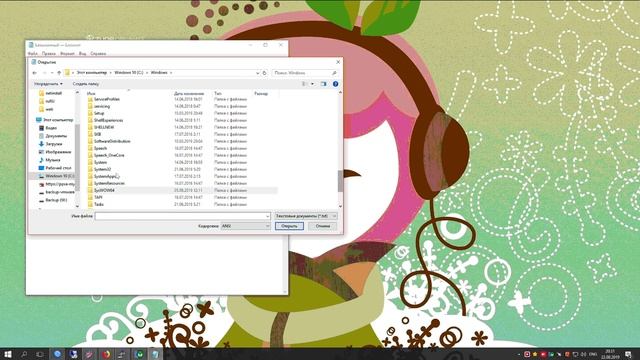Screen dimensions: 640x360
Task: Click Этот компьютер in address path
Action: click(92, 73)
